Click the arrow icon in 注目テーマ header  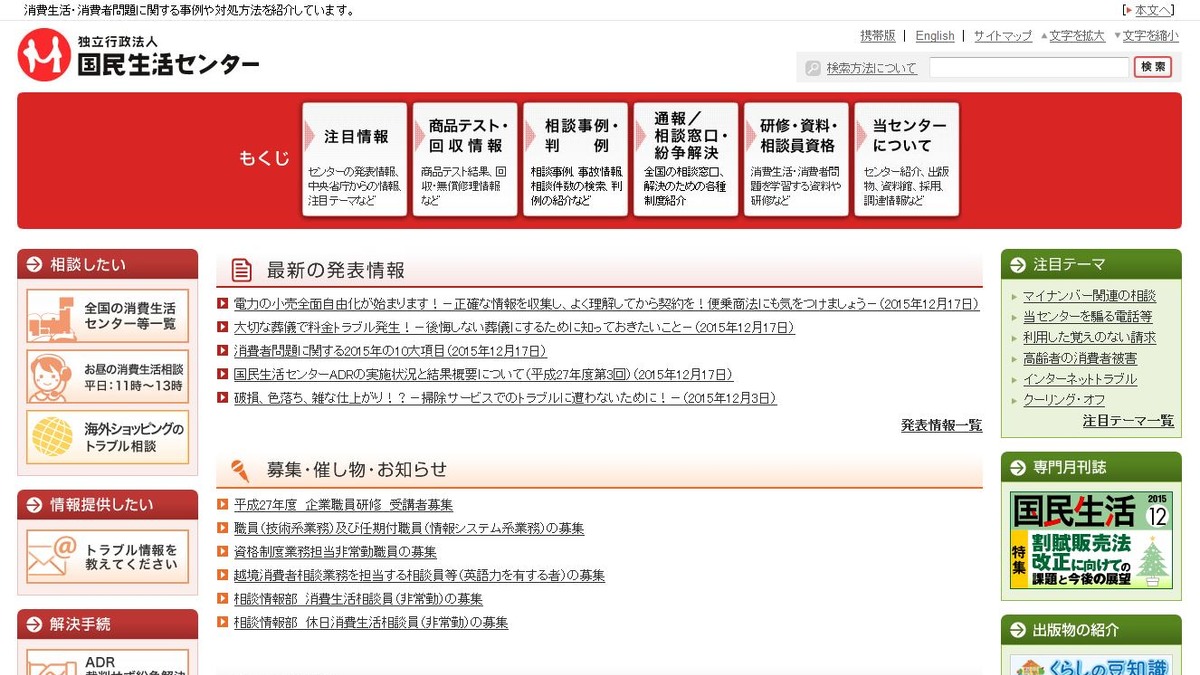pyautogui.click(x=1018, y=265)
